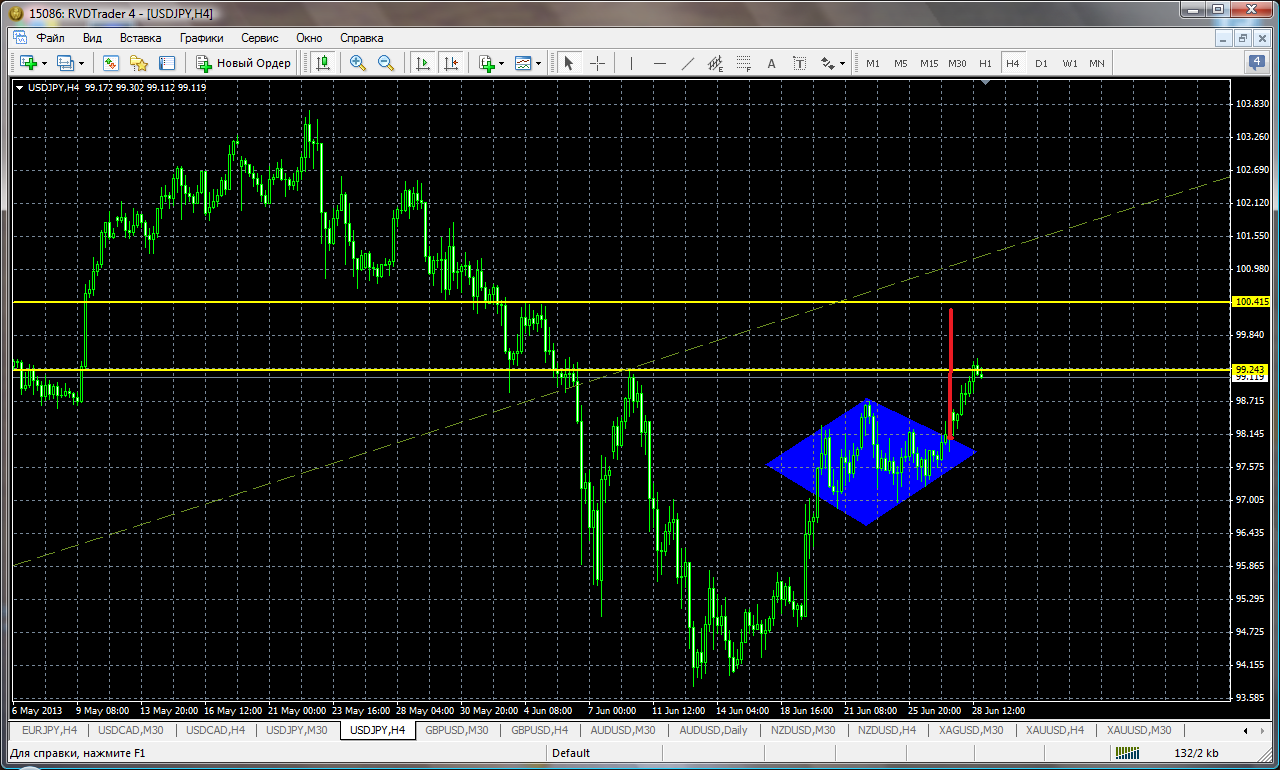Open the Profiles icon
This screenshot has width=1280, height=770.
(66, 63)
